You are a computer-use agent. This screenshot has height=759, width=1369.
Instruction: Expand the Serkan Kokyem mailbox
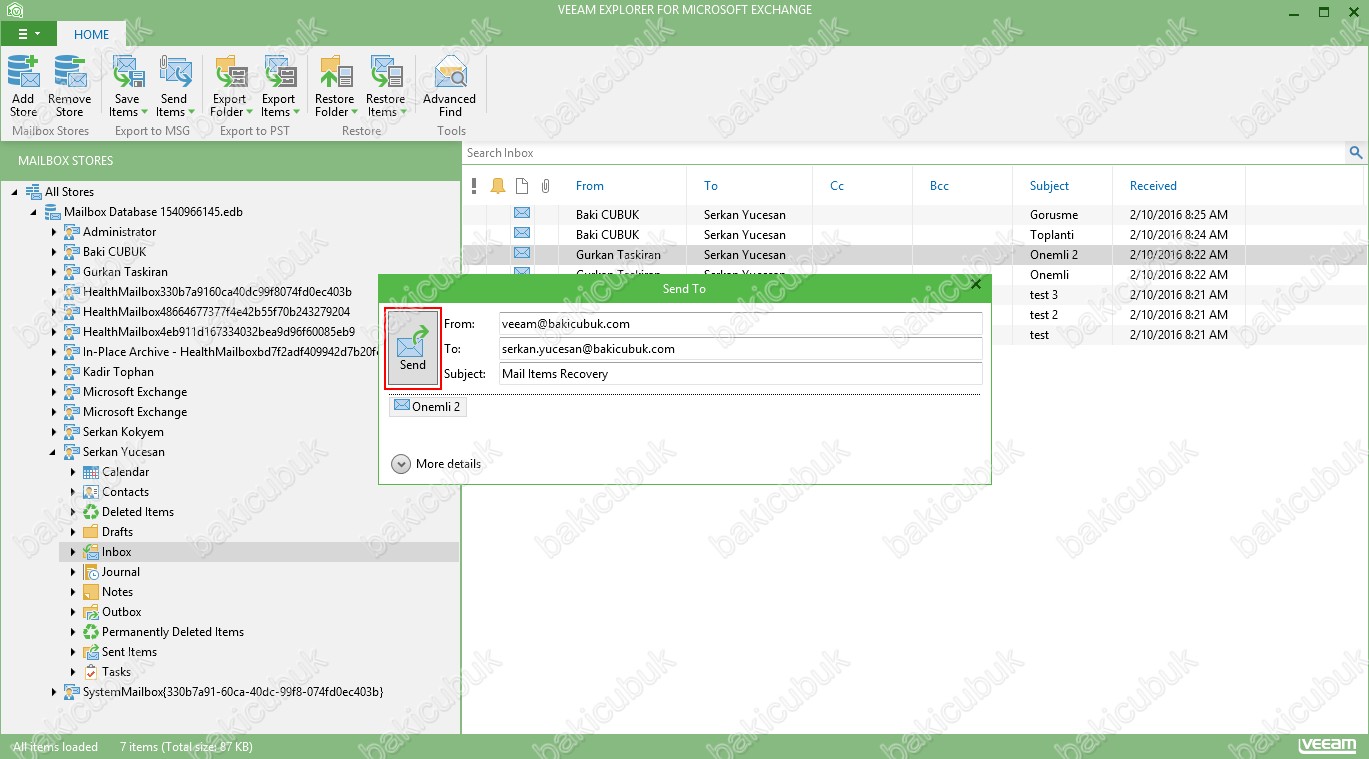click(x=54, y=432)
